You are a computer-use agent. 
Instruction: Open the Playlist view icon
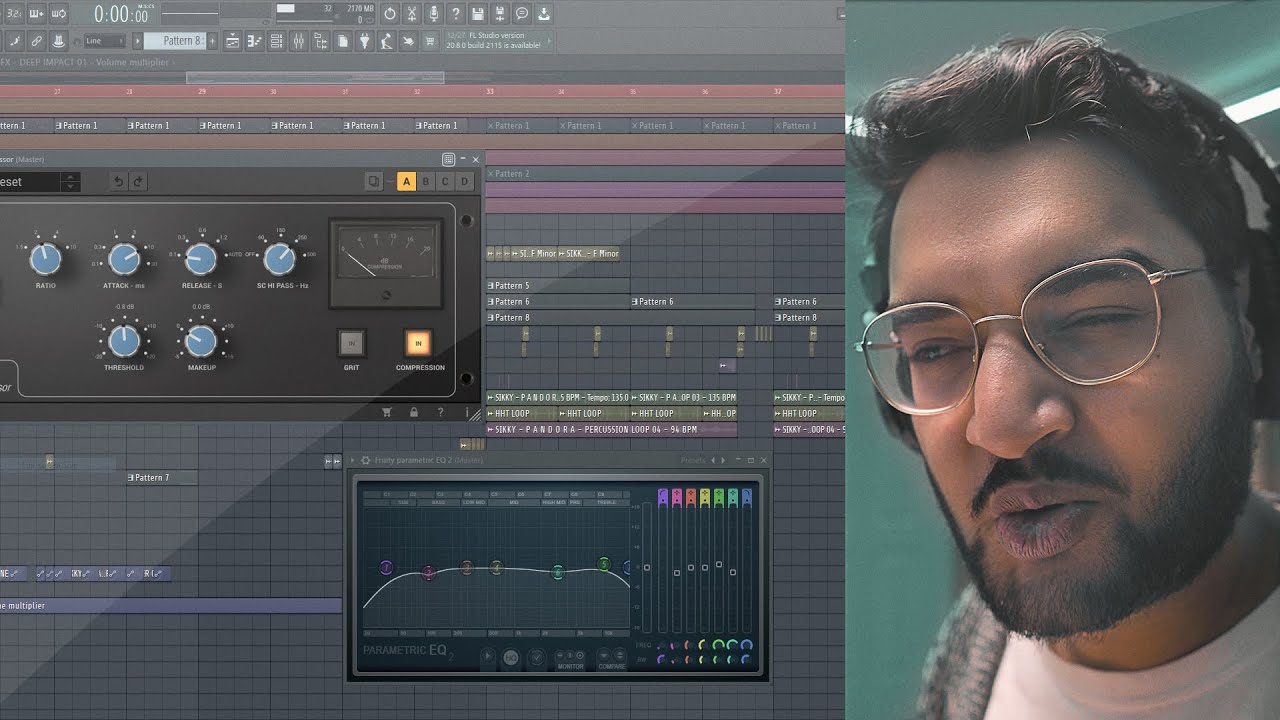[x=232, y=41]
